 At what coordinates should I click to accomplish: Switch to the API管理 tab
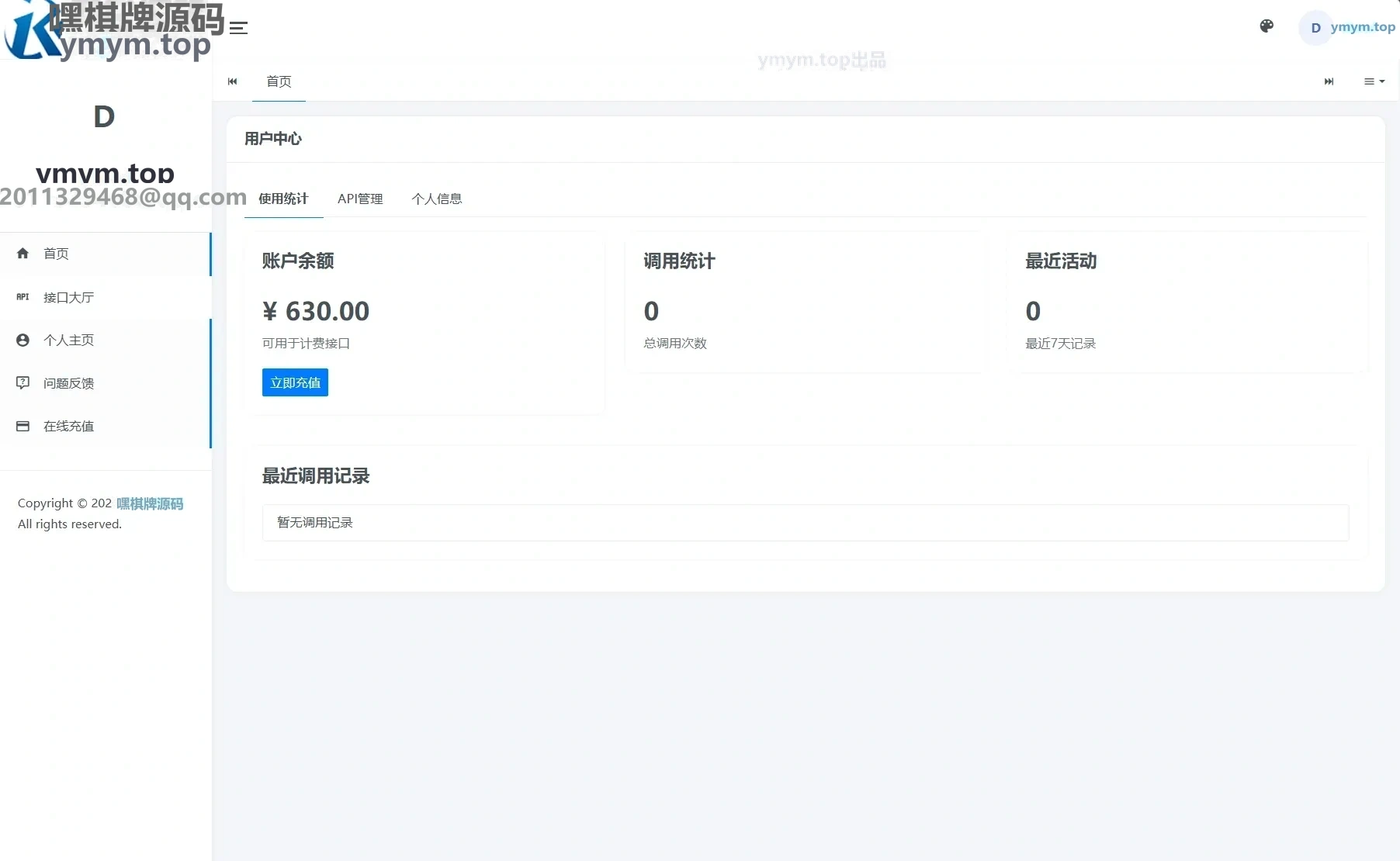point(360,199)
